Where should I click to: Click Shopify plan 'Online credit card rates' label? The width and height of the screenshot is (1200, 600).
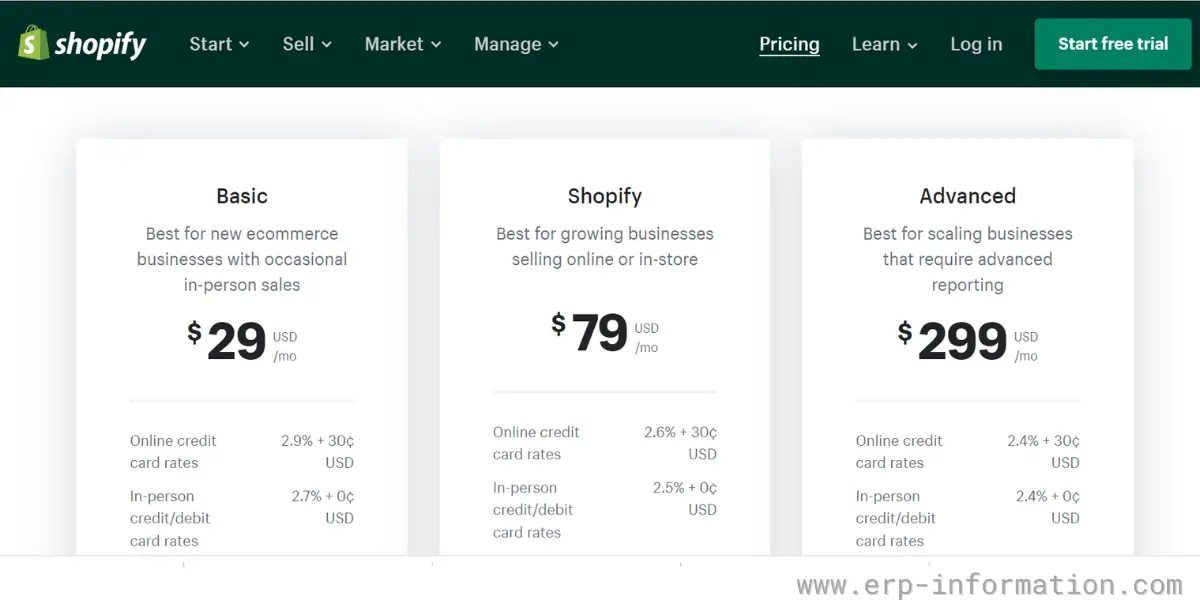(536, 443)
